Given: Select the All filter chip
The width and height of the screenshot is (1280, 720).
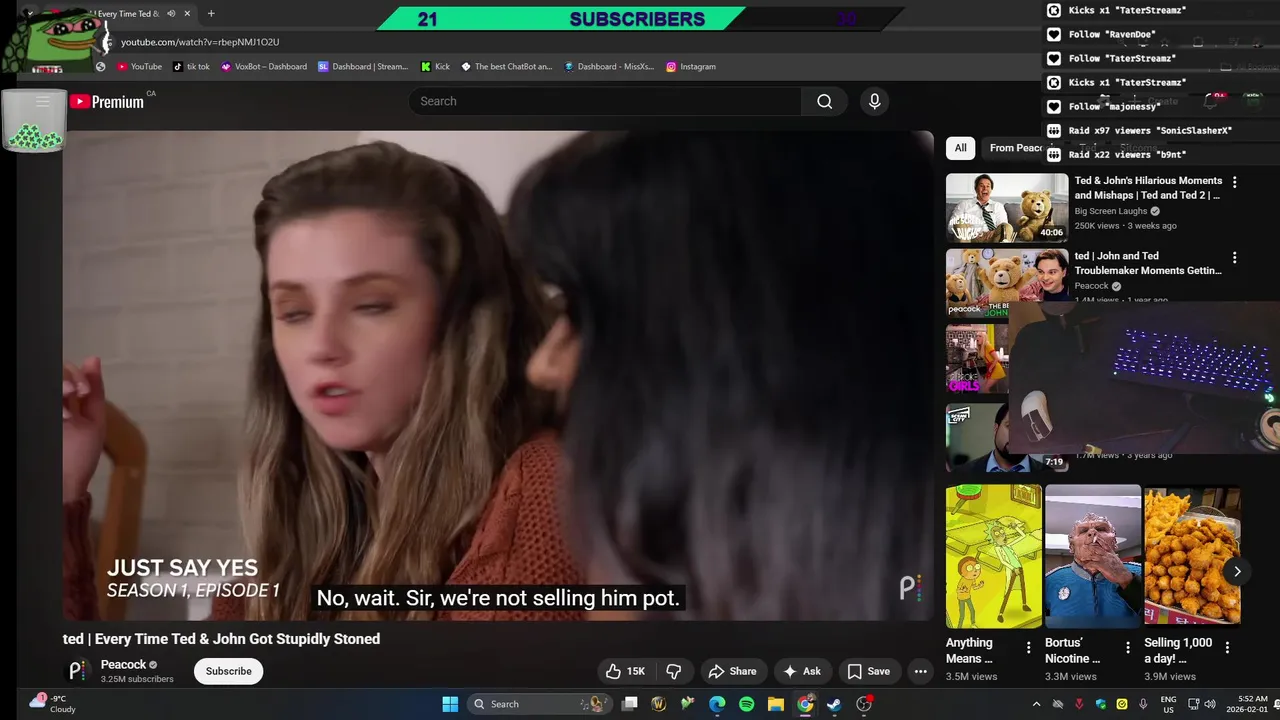Looking at the screenshot, I should pos(960,148).
